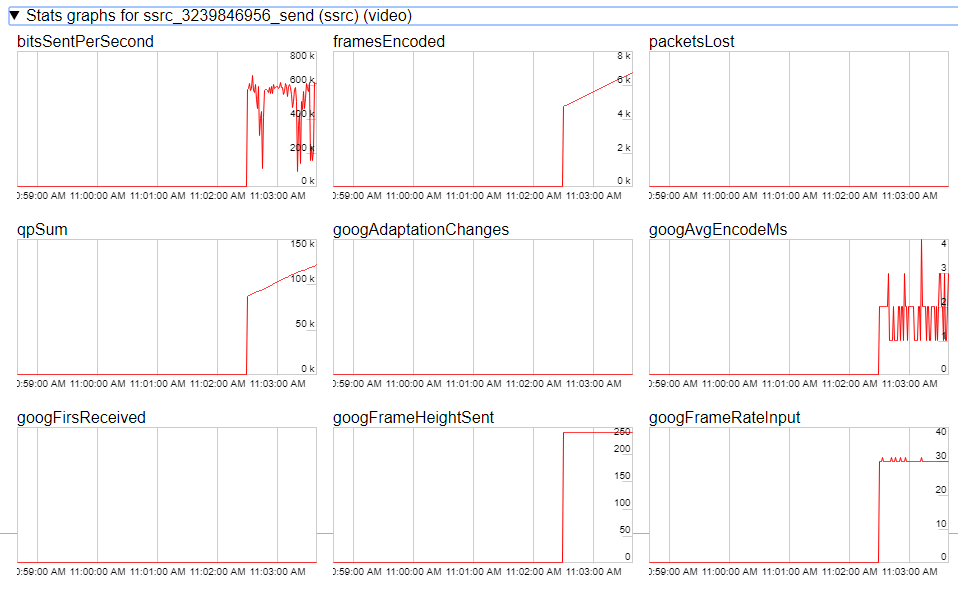This screenshot has height=593, width=958.
Task: Click the googAdaptationChanges title text
Action: coord(421,230)
